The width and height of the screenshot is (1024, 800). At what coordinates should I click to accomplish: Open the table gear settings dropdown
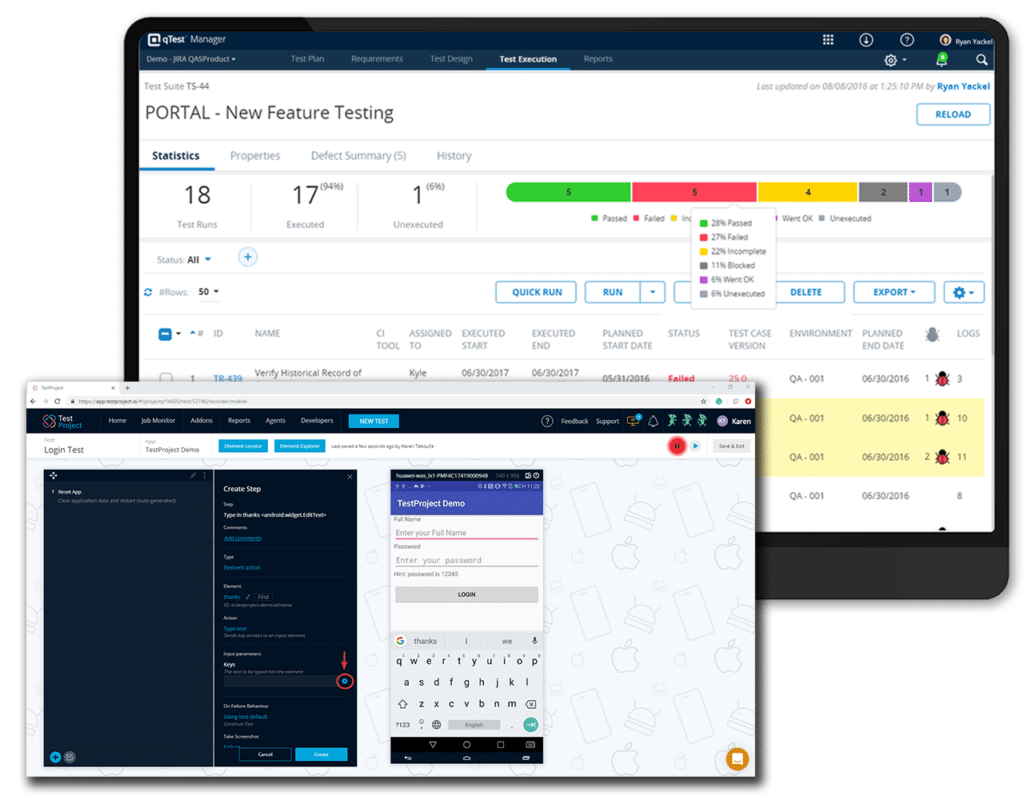(x=964, y=293)
